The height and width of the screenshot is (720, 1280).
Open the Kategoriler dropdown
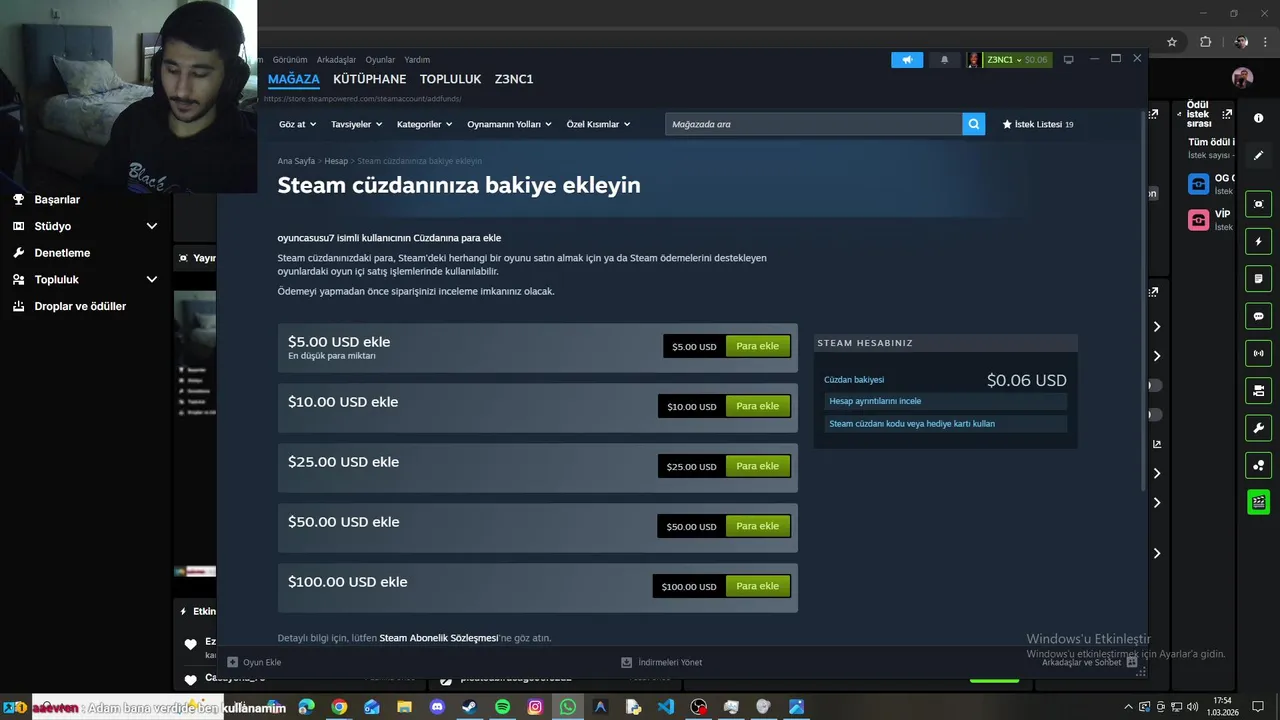(x=424, y=124)
